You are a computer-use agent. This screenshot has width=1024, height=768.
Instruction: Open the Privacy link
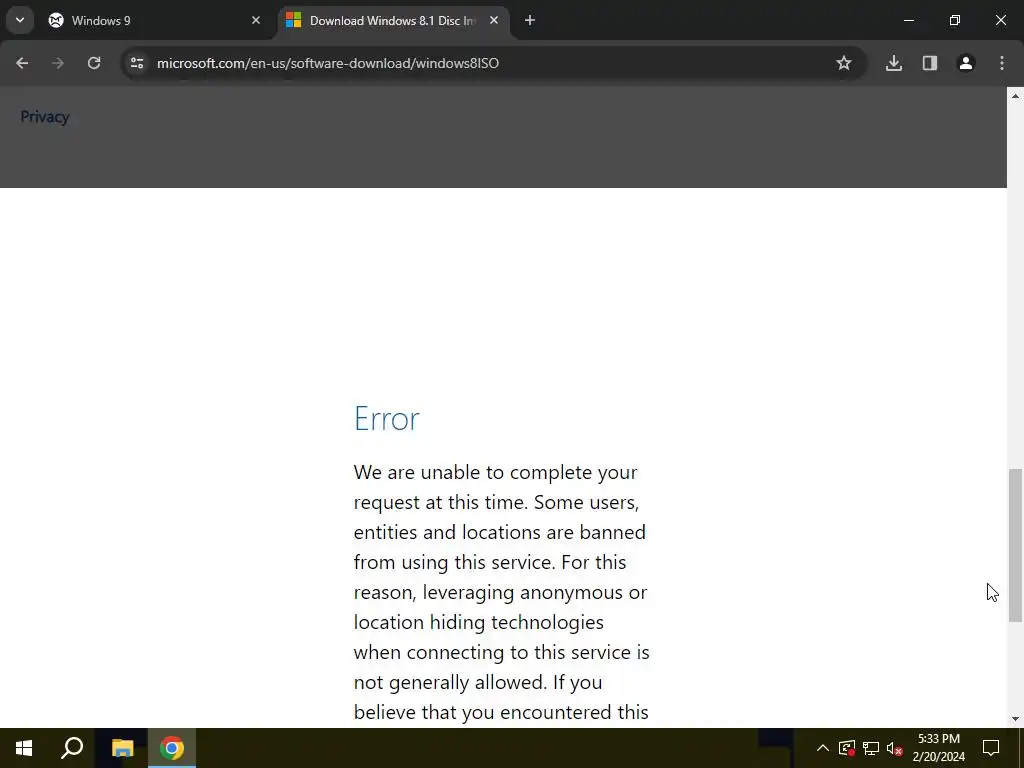[x=44, y=117]
